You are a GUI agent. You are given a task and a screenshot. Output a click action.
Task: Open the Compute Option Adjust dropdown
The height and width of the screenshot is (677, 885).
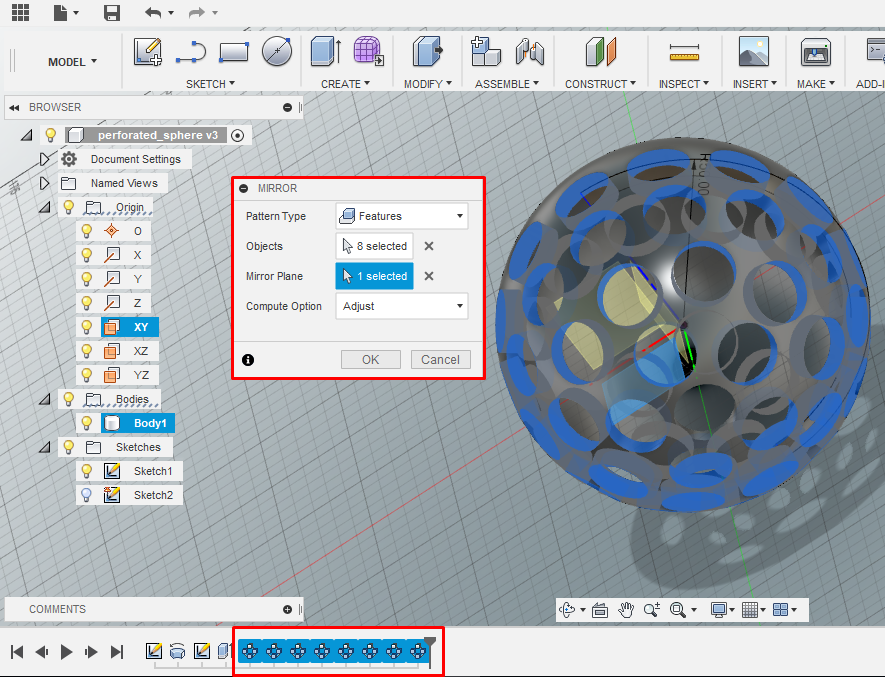(x=402, y=306)
